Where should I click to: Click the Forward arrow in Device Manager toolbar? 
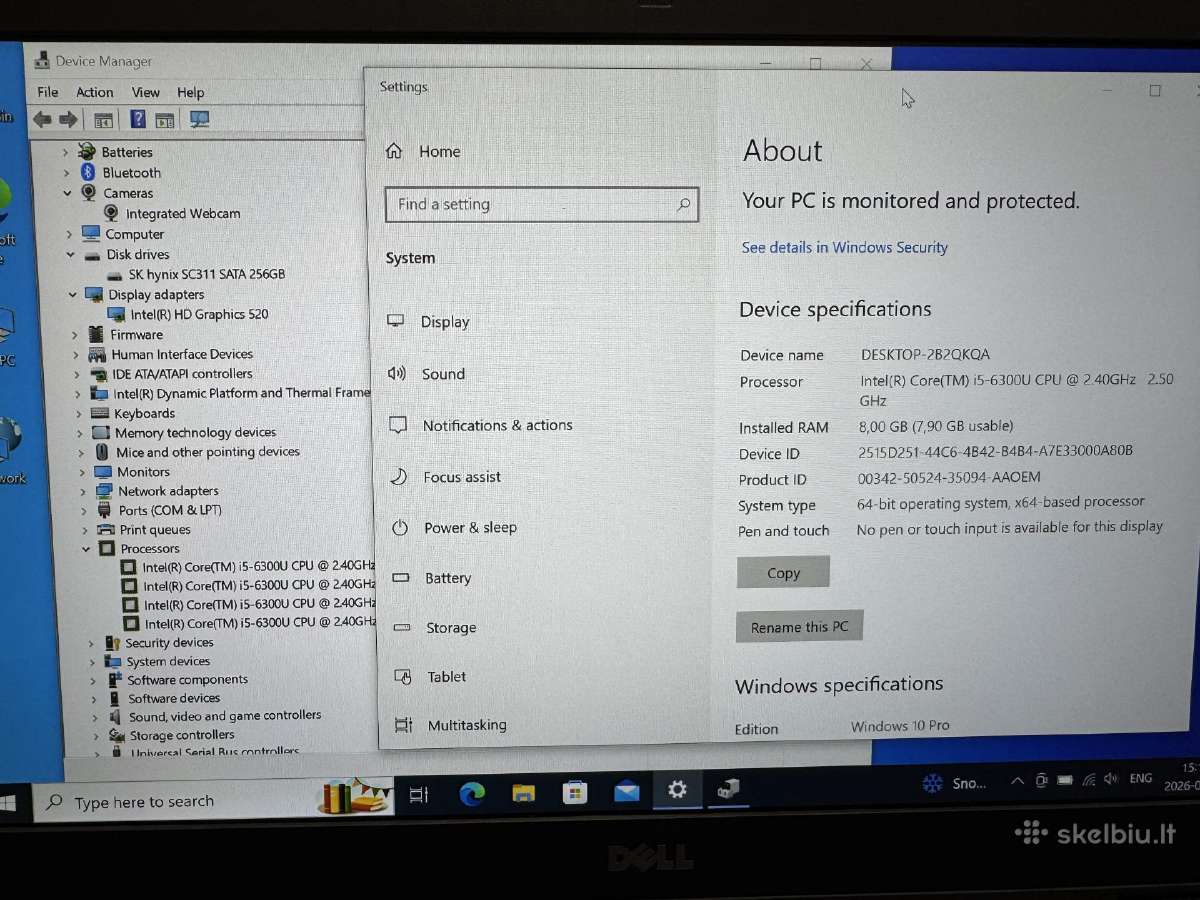pyautogui.click(x=68, y=120)
